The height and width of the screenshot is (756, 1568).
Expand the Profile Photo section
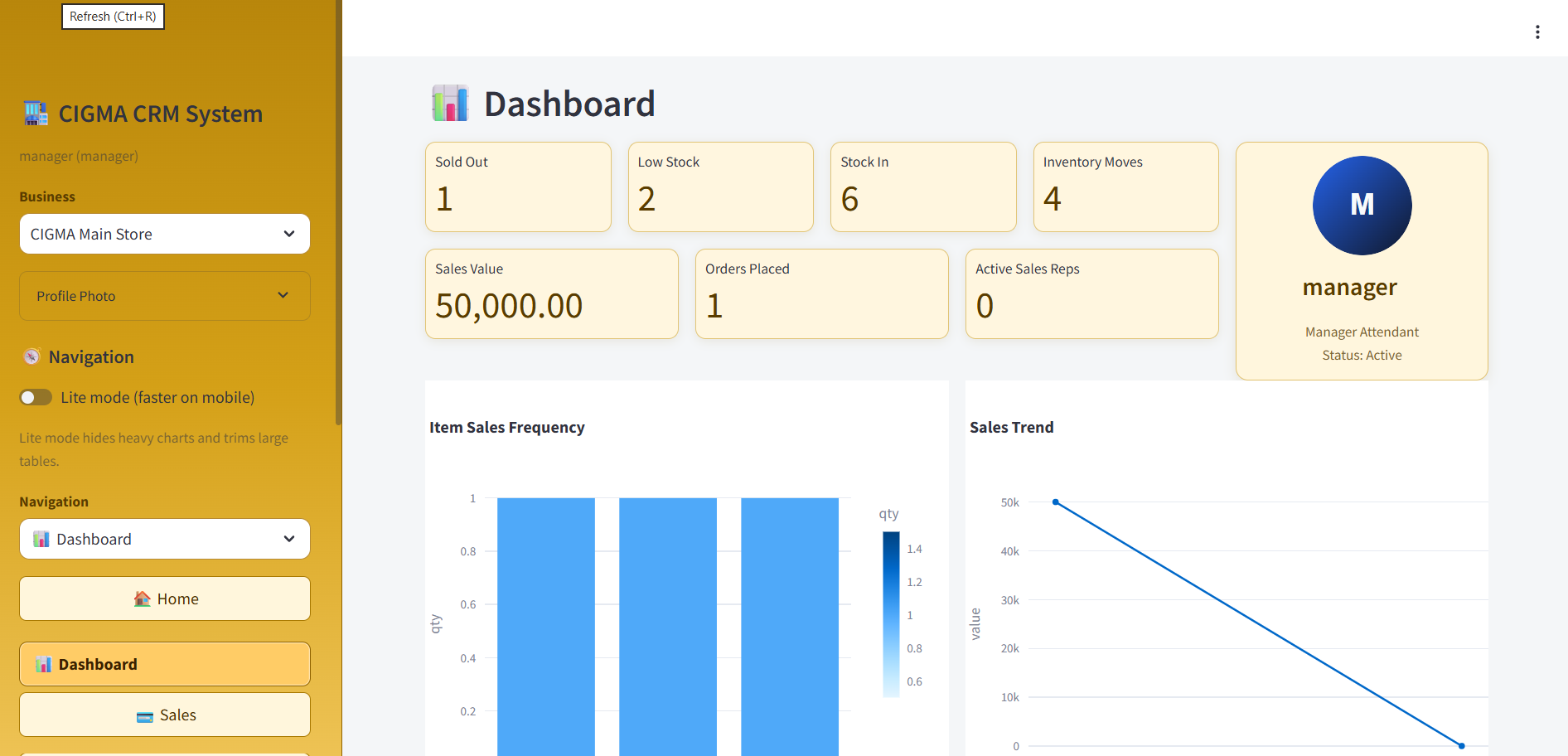click(x=164, y=295)
